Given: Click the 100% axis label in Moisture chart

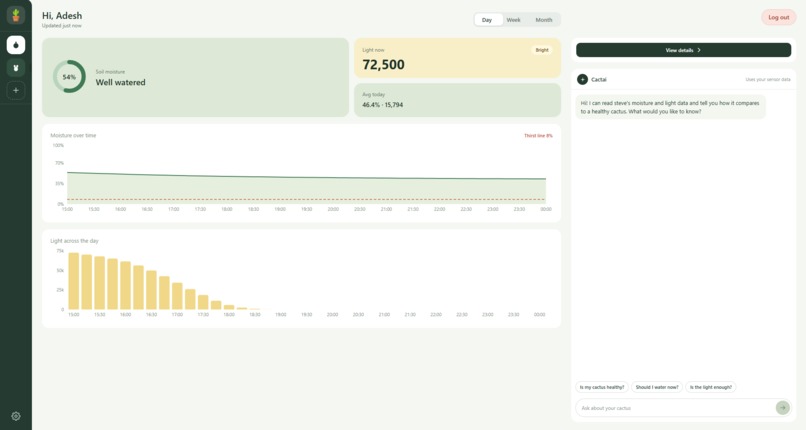Looking at the screenshot, I should point(58,146).
